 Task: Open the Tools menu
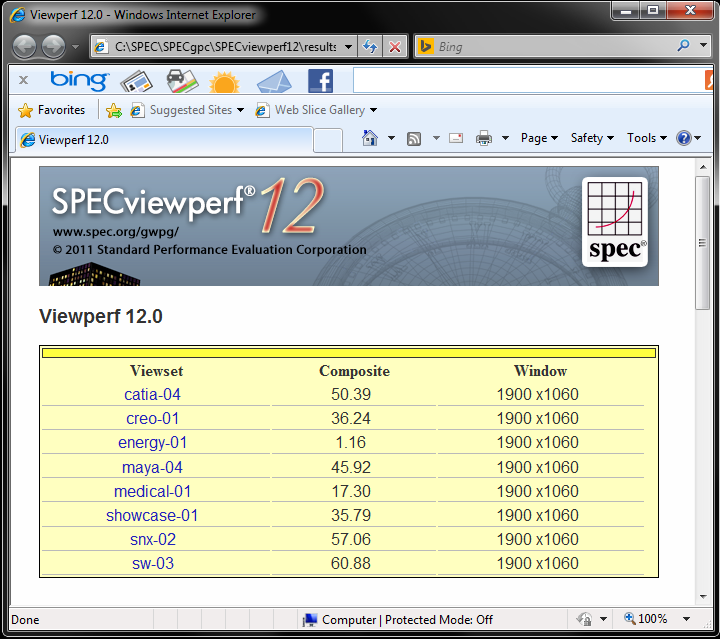[647, 138]
